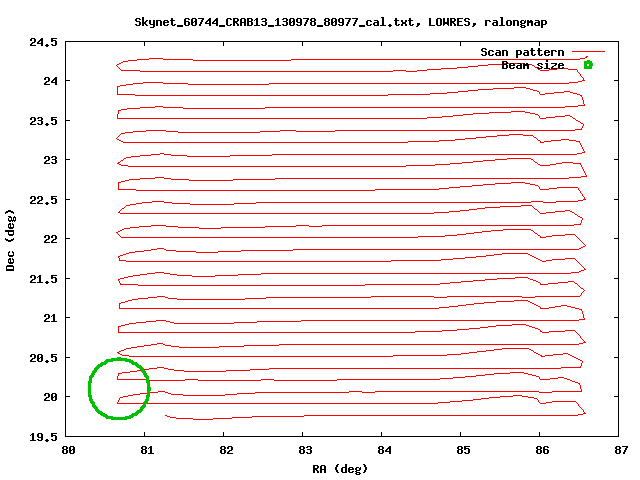Click the 'RA (deg)' axis label
This screenshot has width=640, height=480.
click(x=340, y=469)
